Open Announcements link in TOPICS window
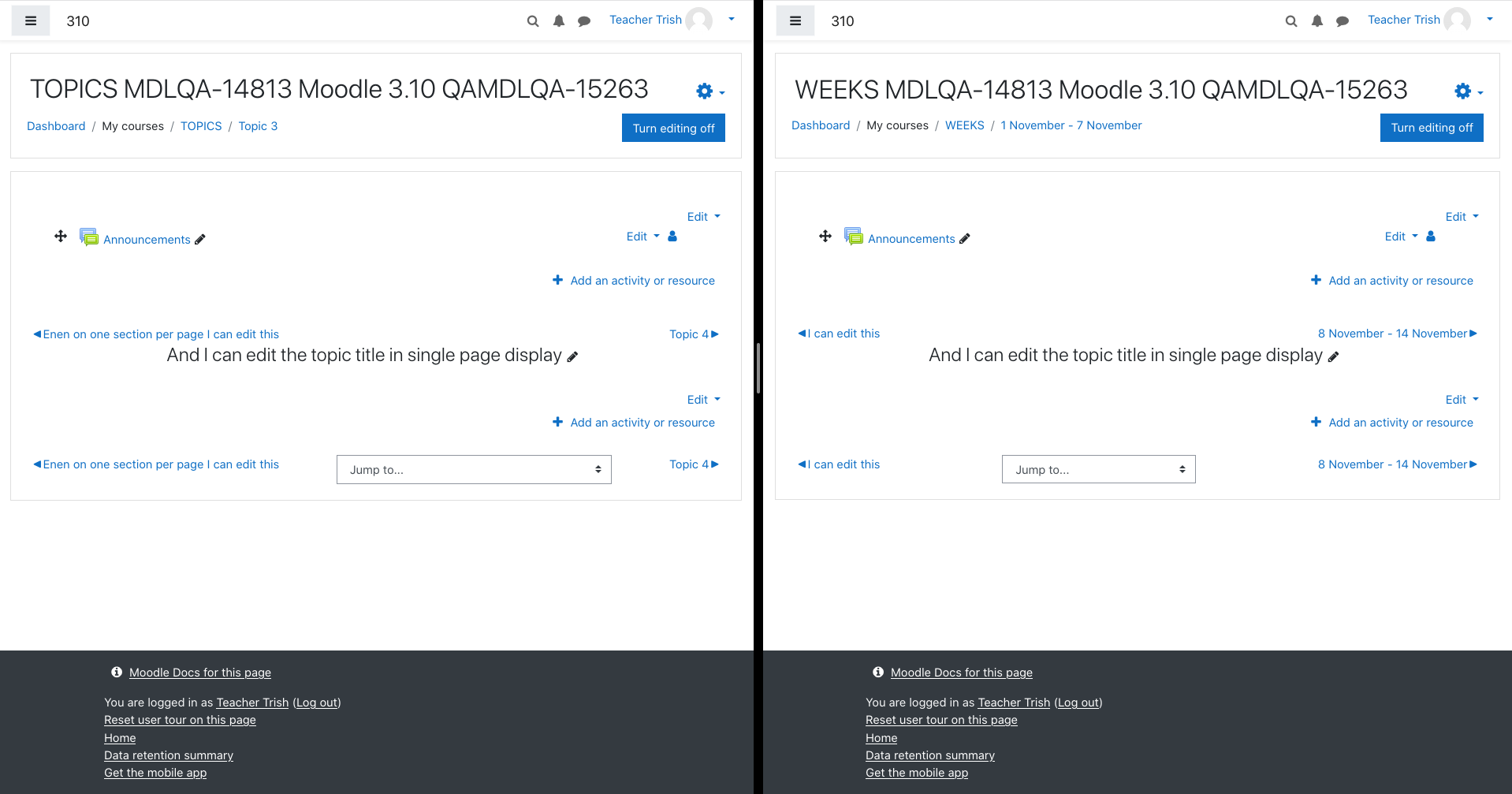 point(147,240)
